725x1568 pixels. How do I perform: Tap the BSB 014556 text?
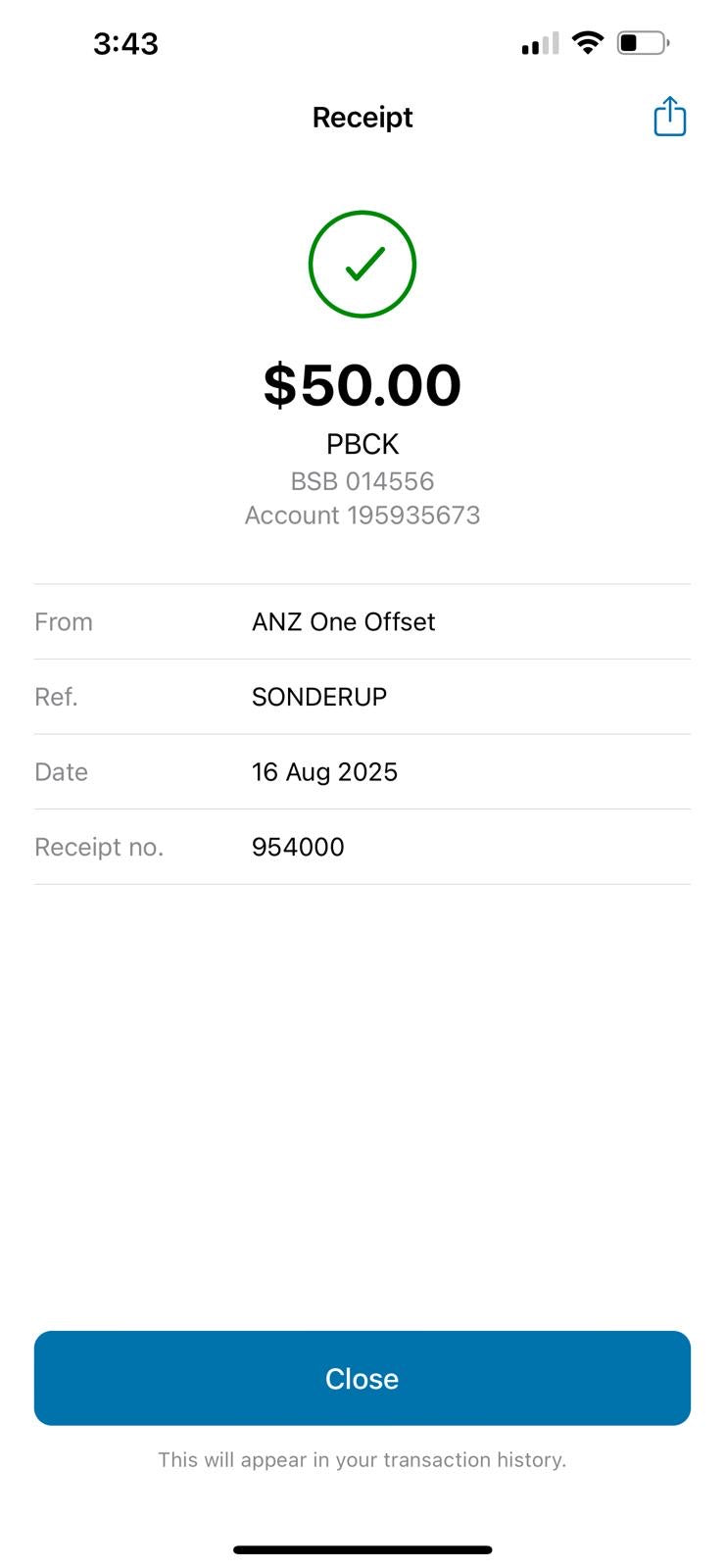click(362, 481)
